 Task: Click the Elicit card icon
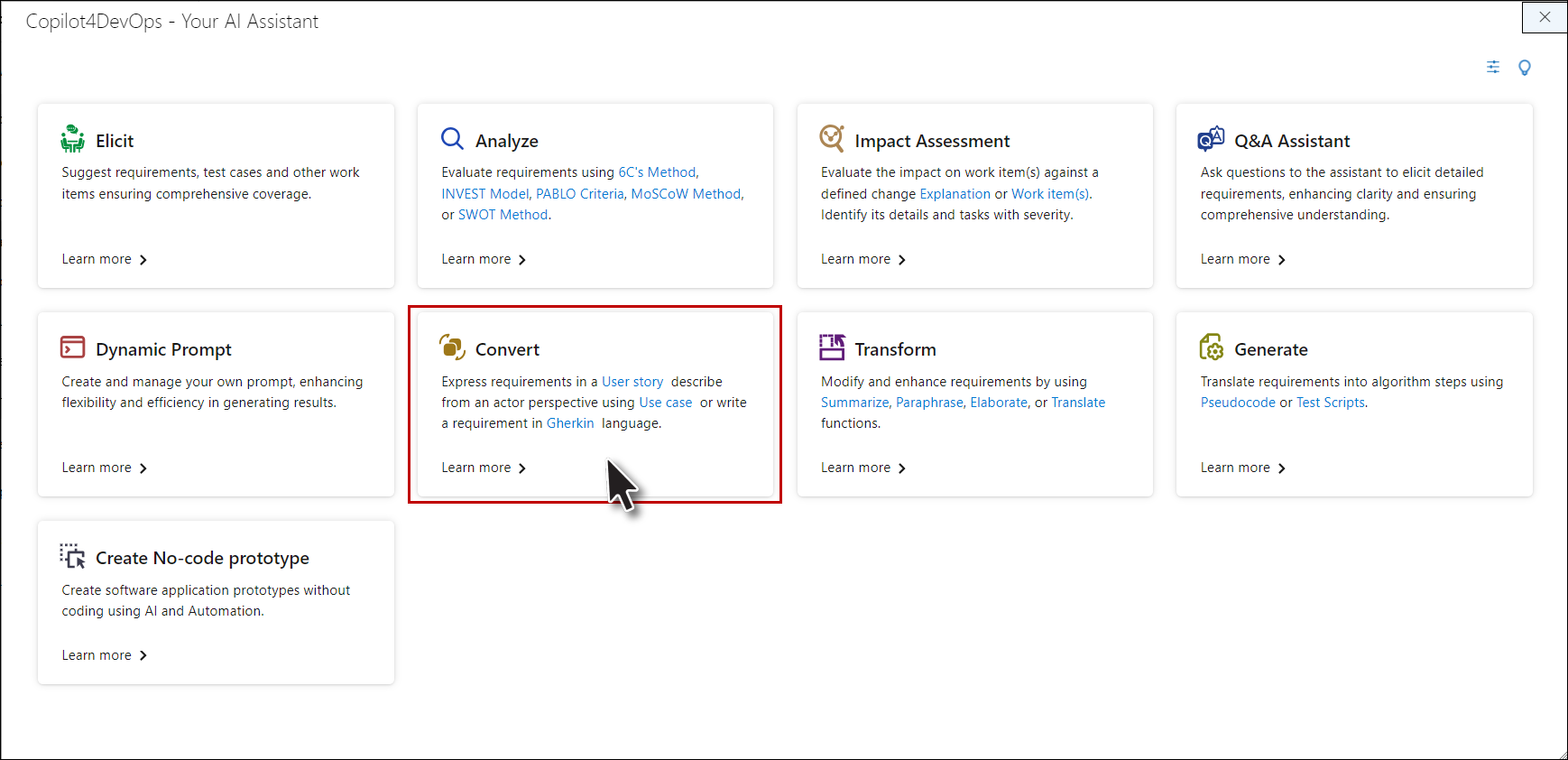pyautogui.click(x=72, y=139)
